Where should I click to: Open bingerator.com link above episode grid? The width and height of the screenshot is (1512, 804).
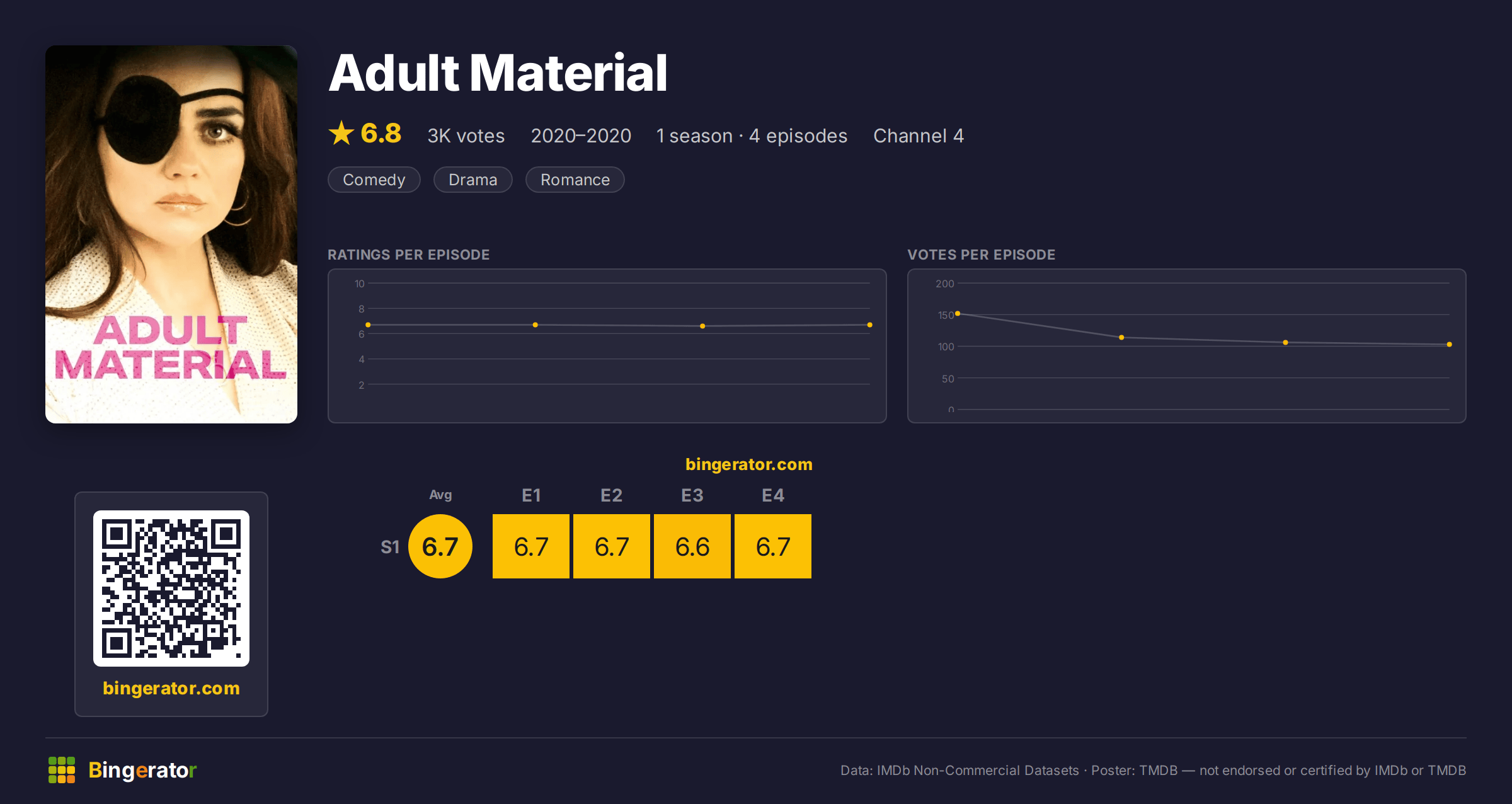click(x=749, y=464)
